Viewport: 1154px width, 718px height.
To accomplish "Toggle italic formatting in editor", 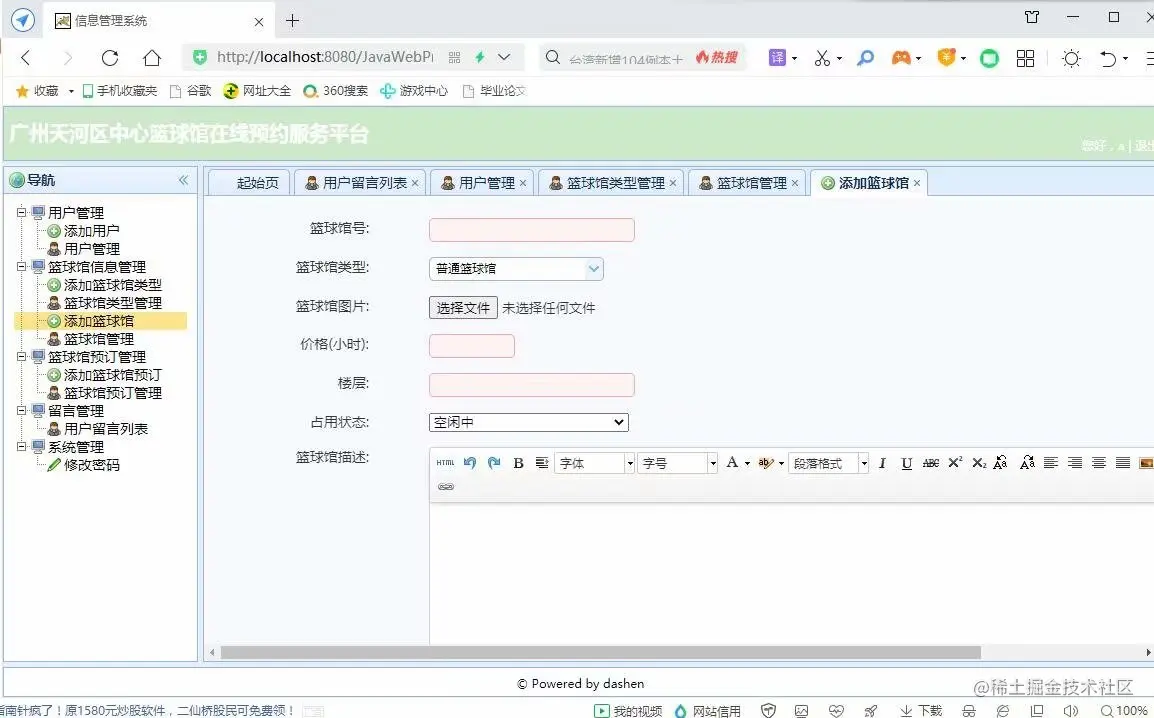I will click(882, 463).
